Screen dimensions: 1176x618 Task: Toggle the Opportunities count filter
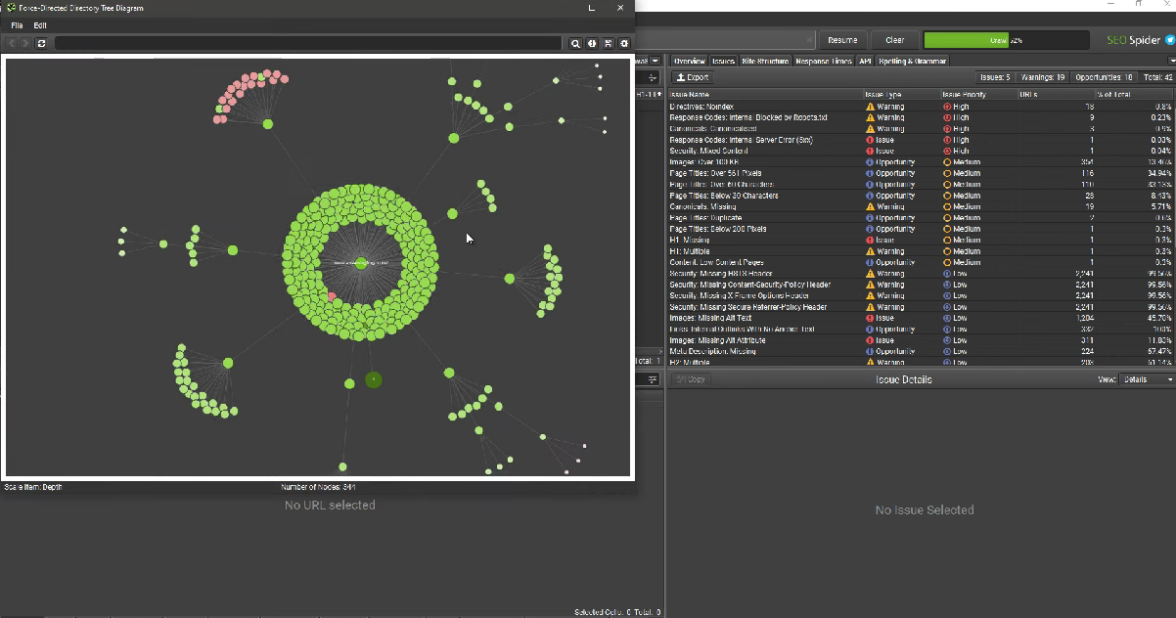[x=1103, y=77]
